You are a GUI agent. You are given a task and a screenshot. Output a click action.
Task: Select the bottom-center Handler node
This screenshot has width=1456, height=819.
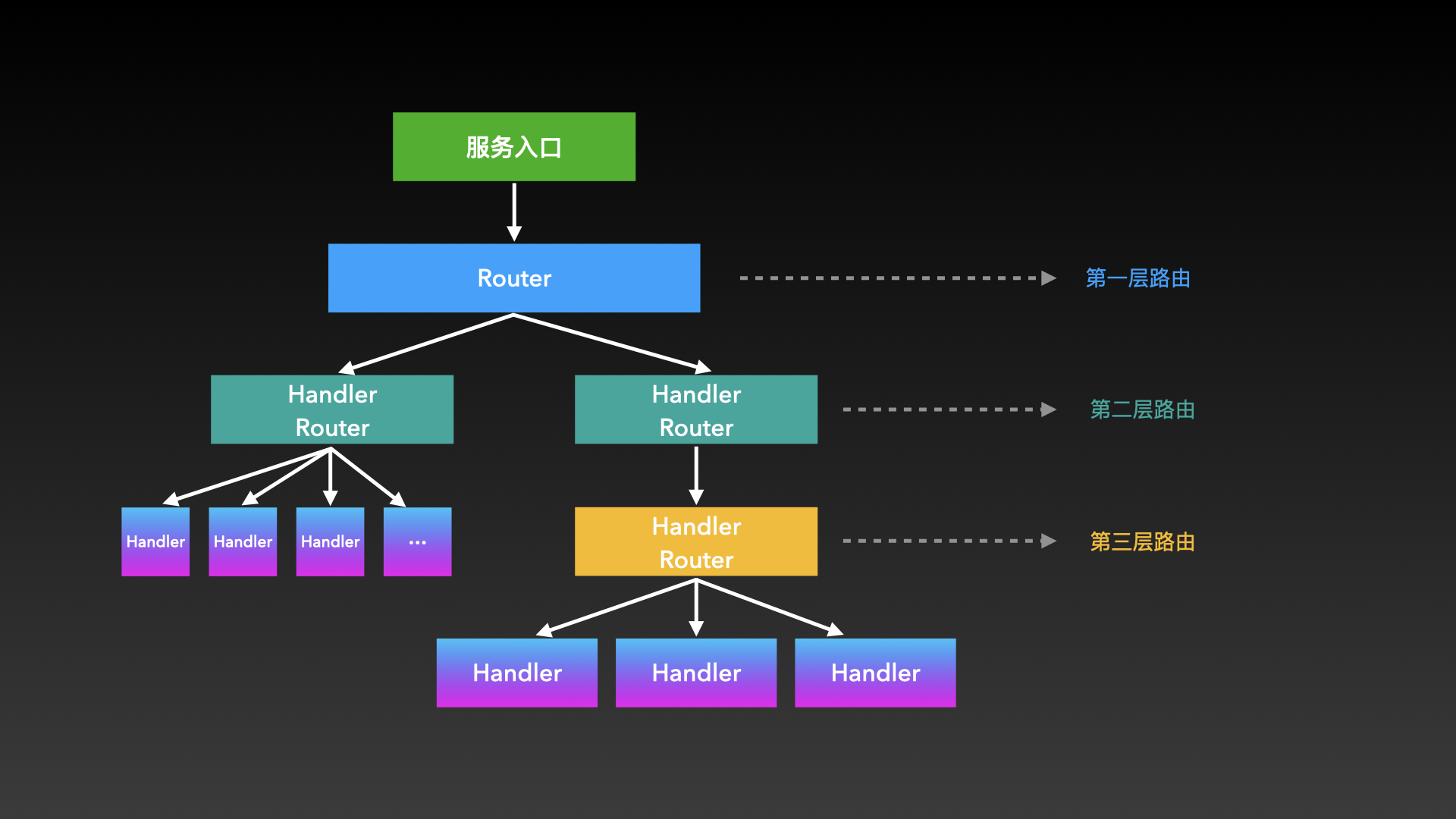point(697,671)
